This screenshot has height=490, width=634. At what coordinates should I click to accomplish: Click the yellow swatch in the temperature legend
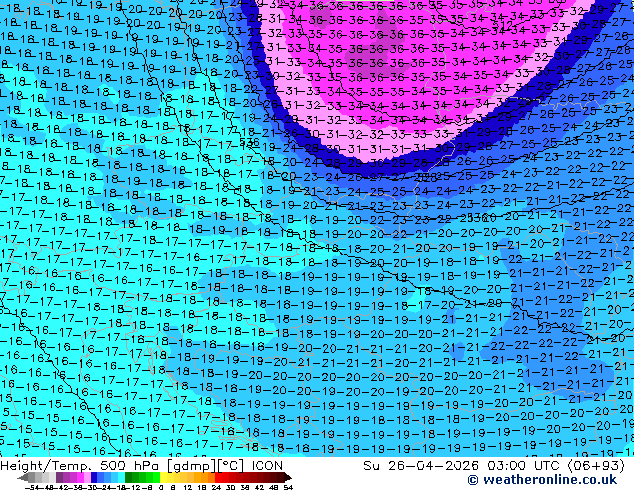163,478
